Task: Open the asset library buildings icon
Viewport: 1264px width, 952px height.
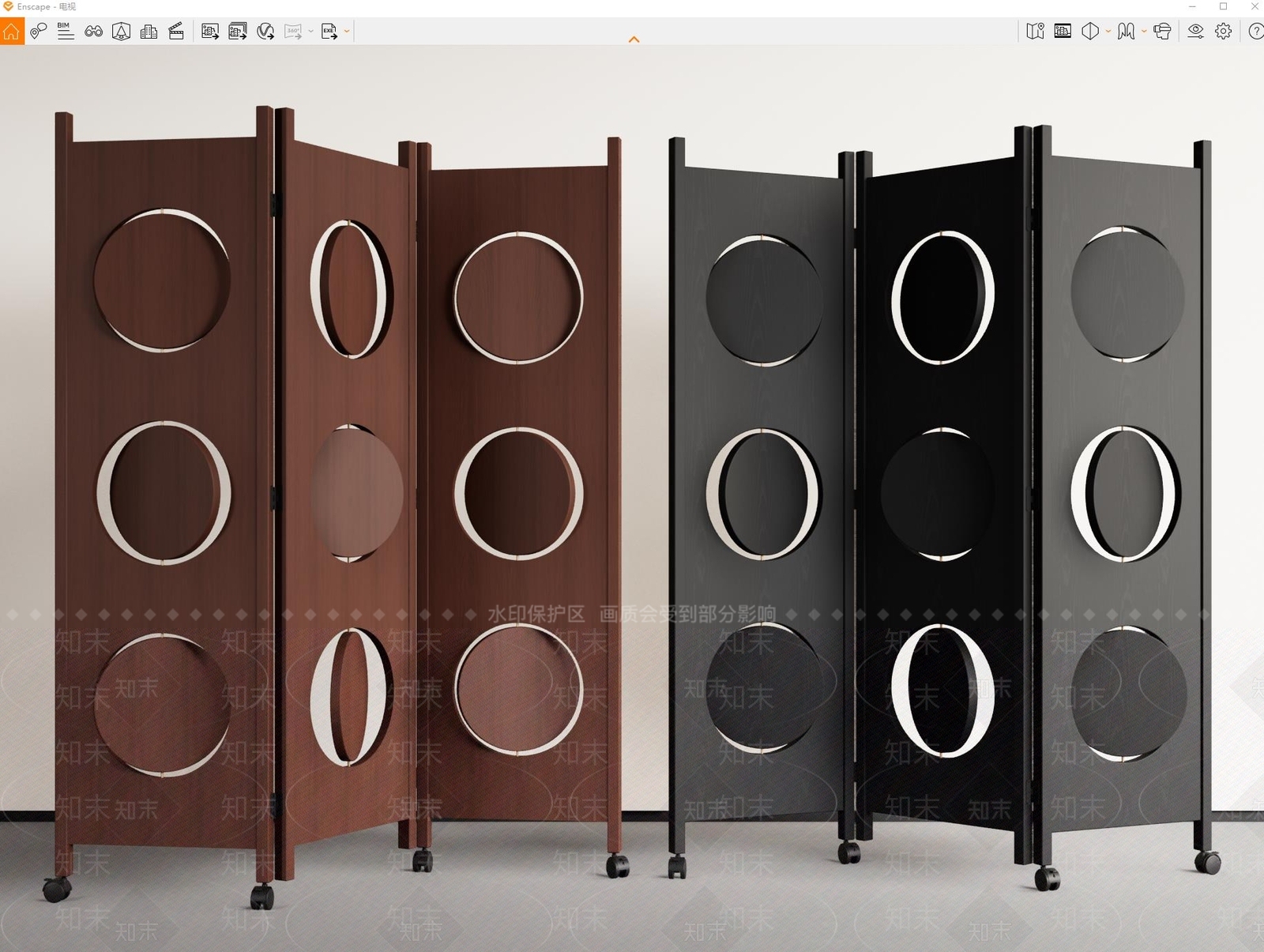Action: click(x=149, y=32)
